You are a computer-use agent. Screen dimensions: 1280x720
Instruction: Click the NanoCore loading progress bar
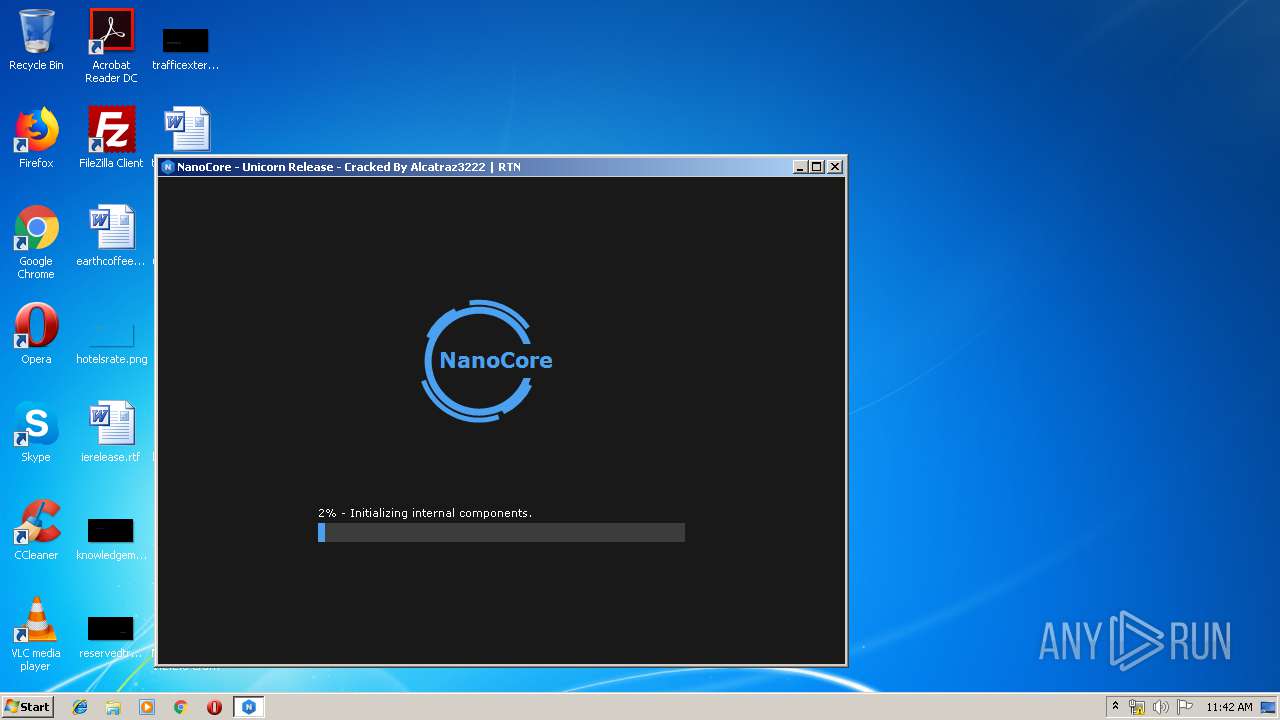pyautogui.click(x=501, y=532)
